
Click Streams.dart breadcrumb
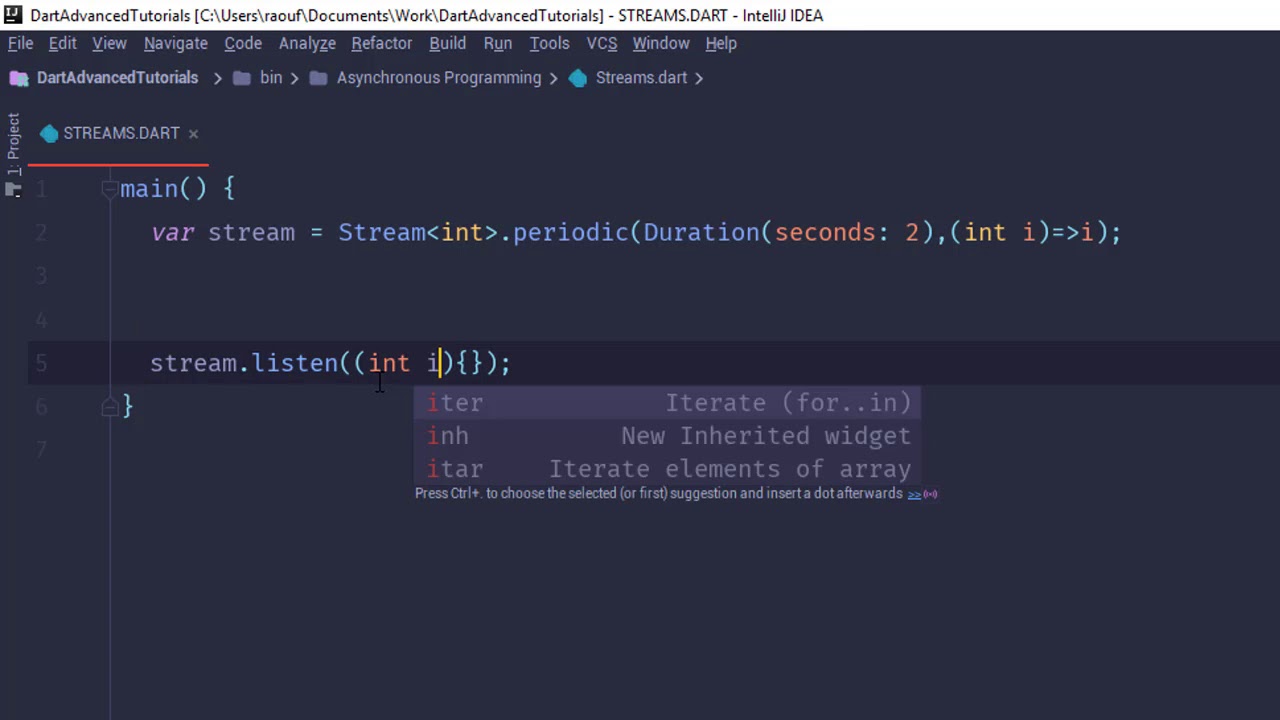(x=641, y=78)
